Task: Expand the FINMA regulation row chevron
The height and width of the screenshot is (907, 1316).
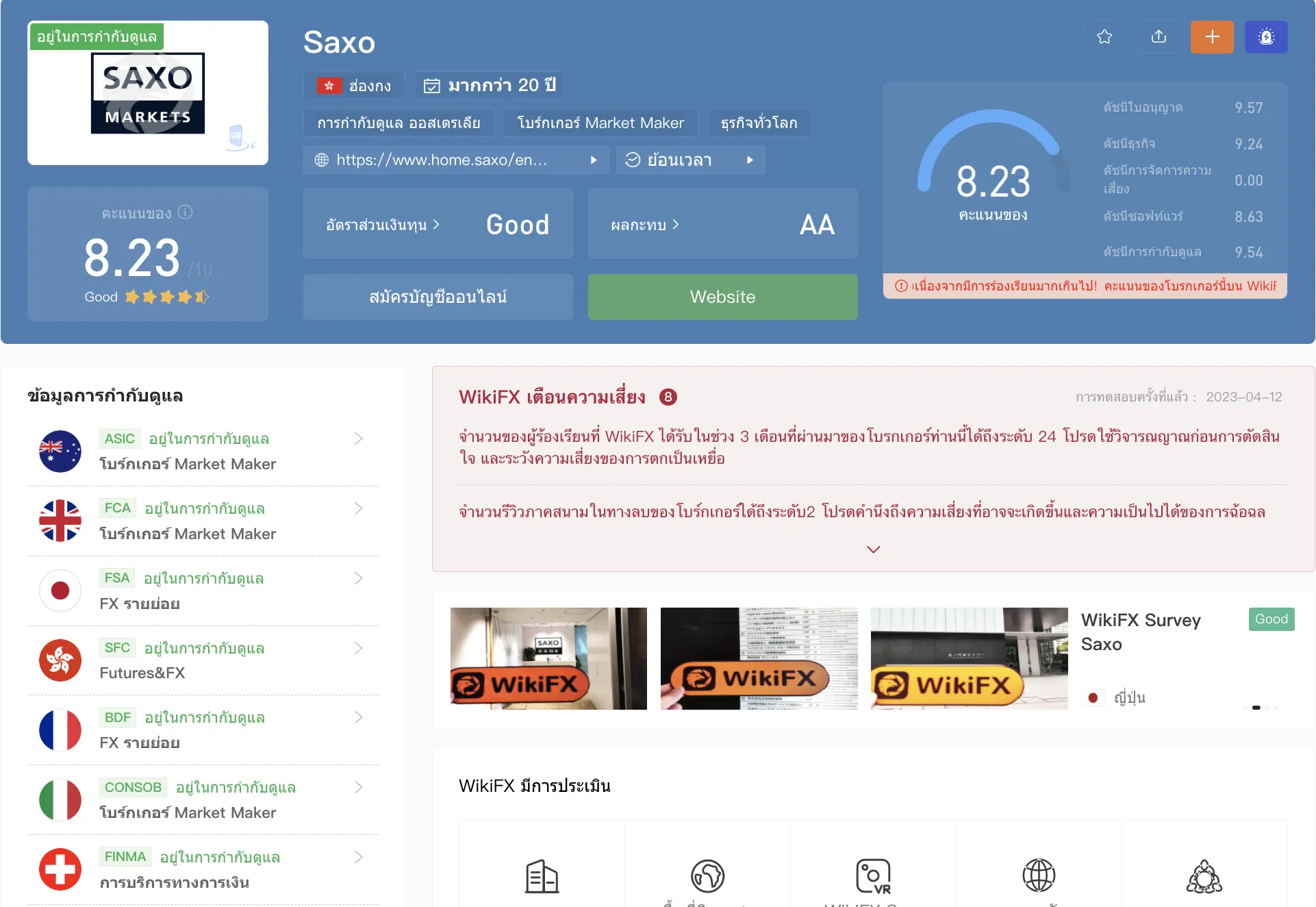Action: click(358, 857)
